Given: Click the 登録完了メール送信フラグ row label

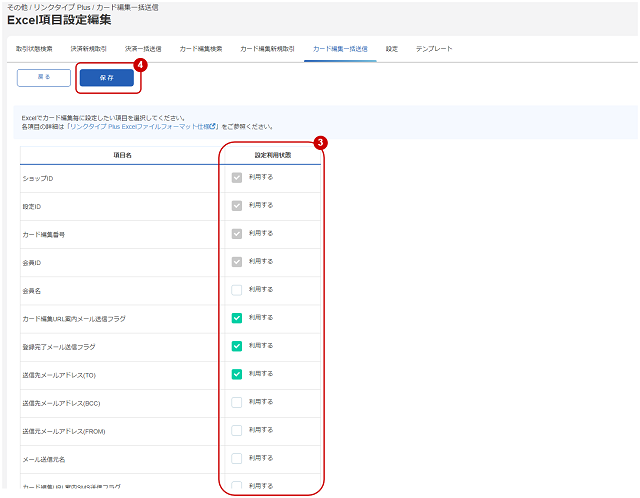Looking at the screenshot, I should click(x=59, y=347).
